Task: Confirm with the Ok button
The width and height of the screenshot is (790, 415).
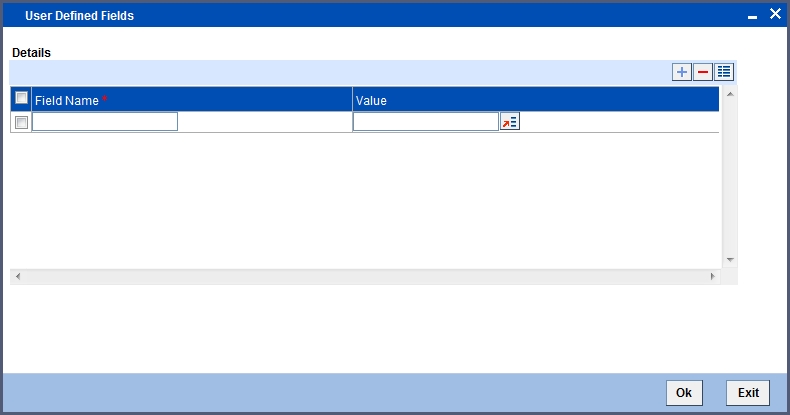Action: pyautogui.click(x=684, y=393)
